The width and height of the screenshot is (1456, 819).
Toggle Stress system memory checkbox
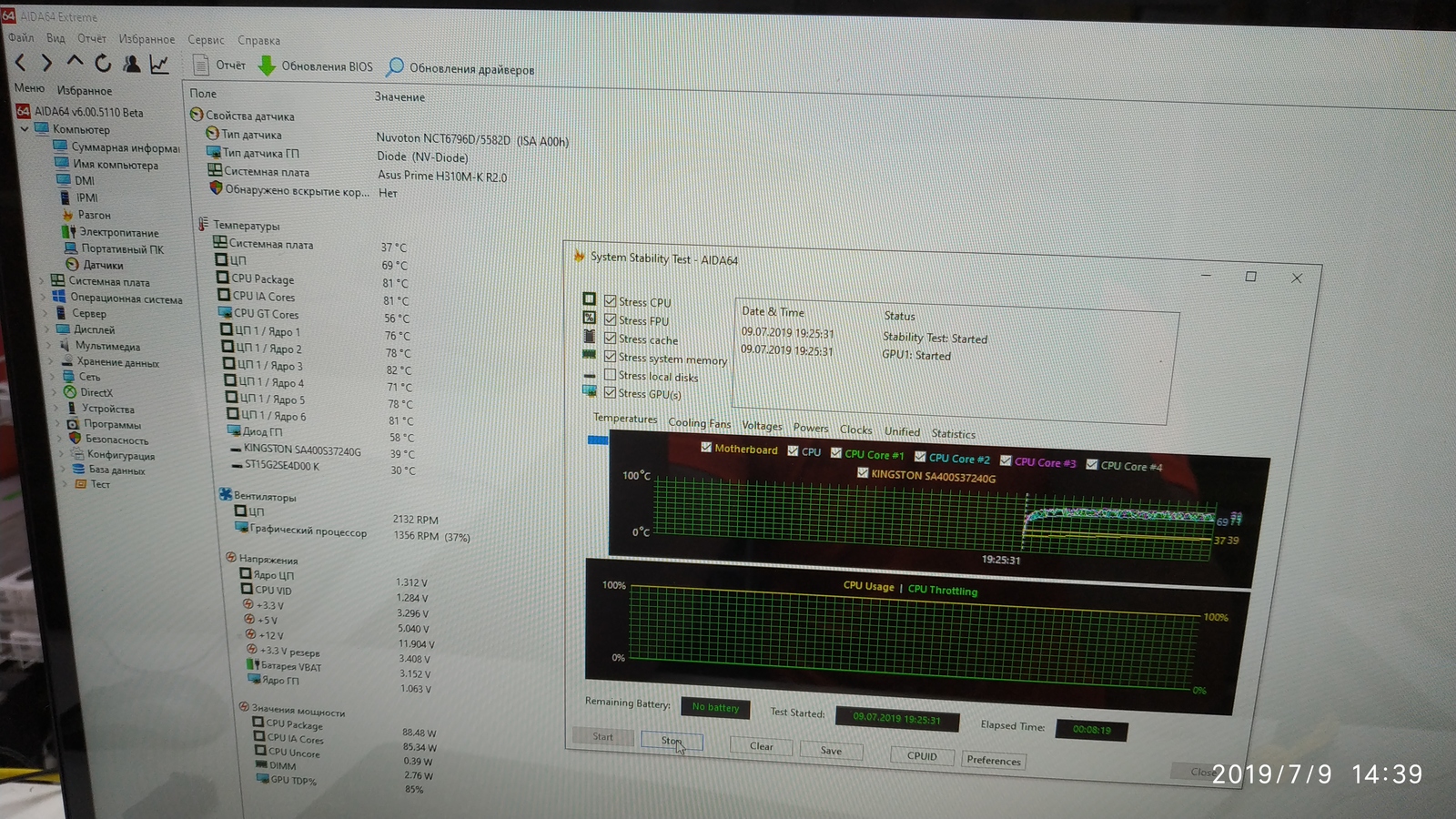(x=611, y=357)
